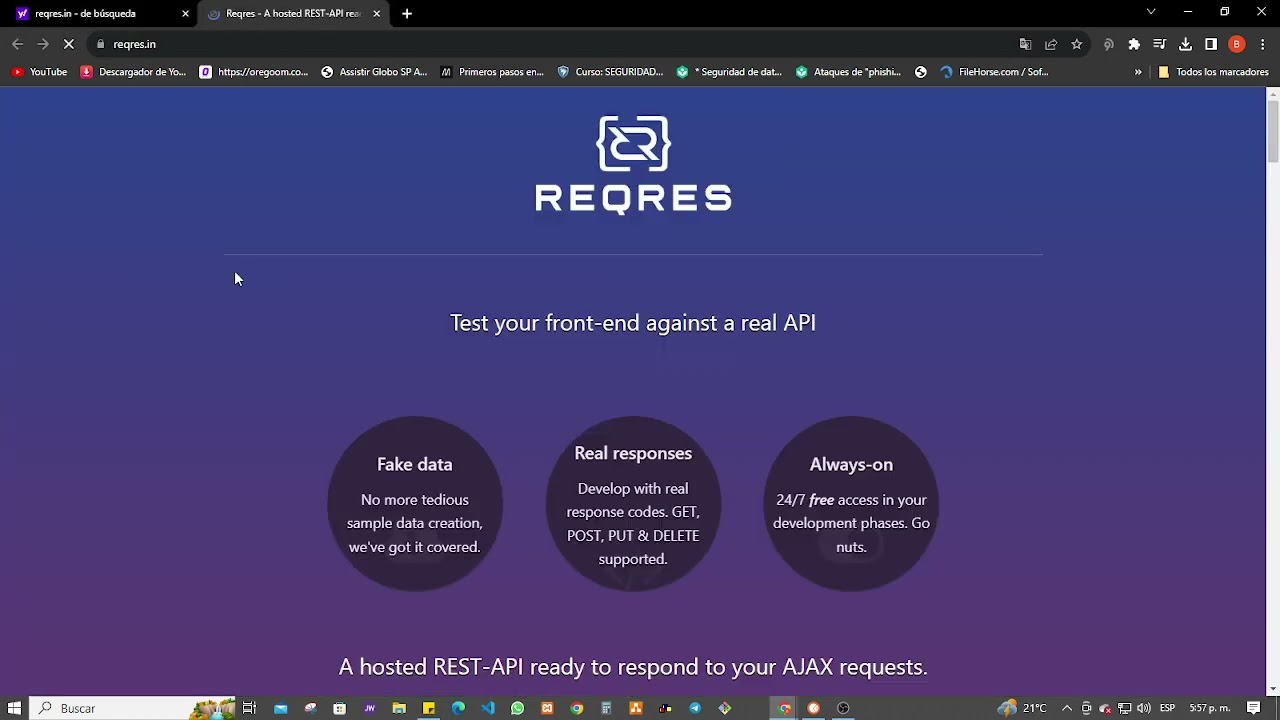1280x720 pixels.
Task: Open the Extensions puzzle icon
Action: (x=1134, y=44)
